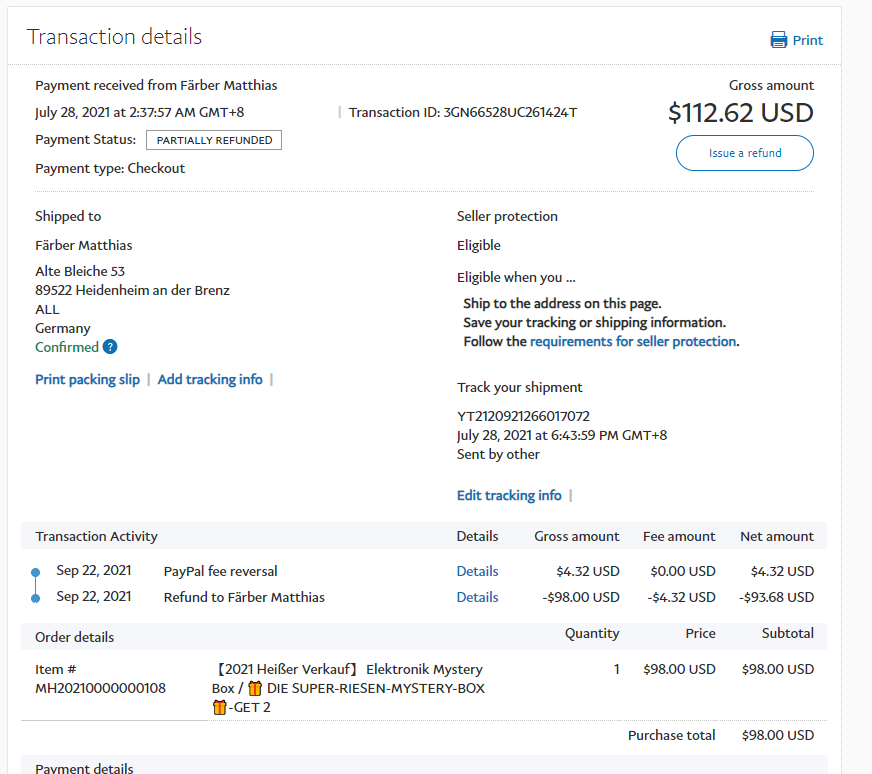
Task: Click the gift icon before DIE SUPER-RIESEN-MYSTERY-BOX
Action: [x=254, y=688]
